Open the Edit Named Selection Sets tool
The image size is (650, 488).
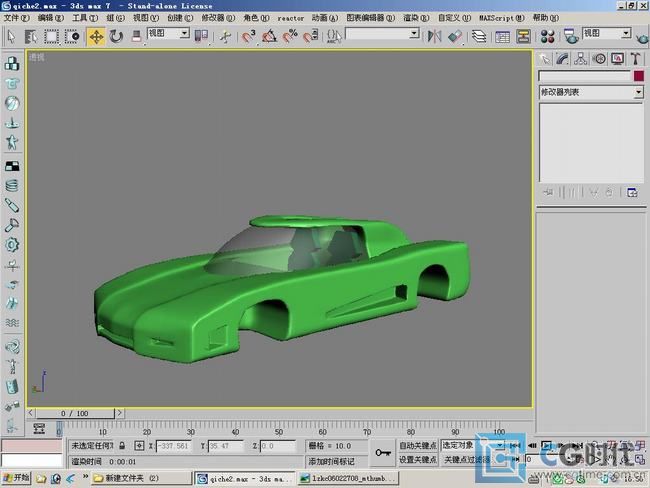[334, 36]
